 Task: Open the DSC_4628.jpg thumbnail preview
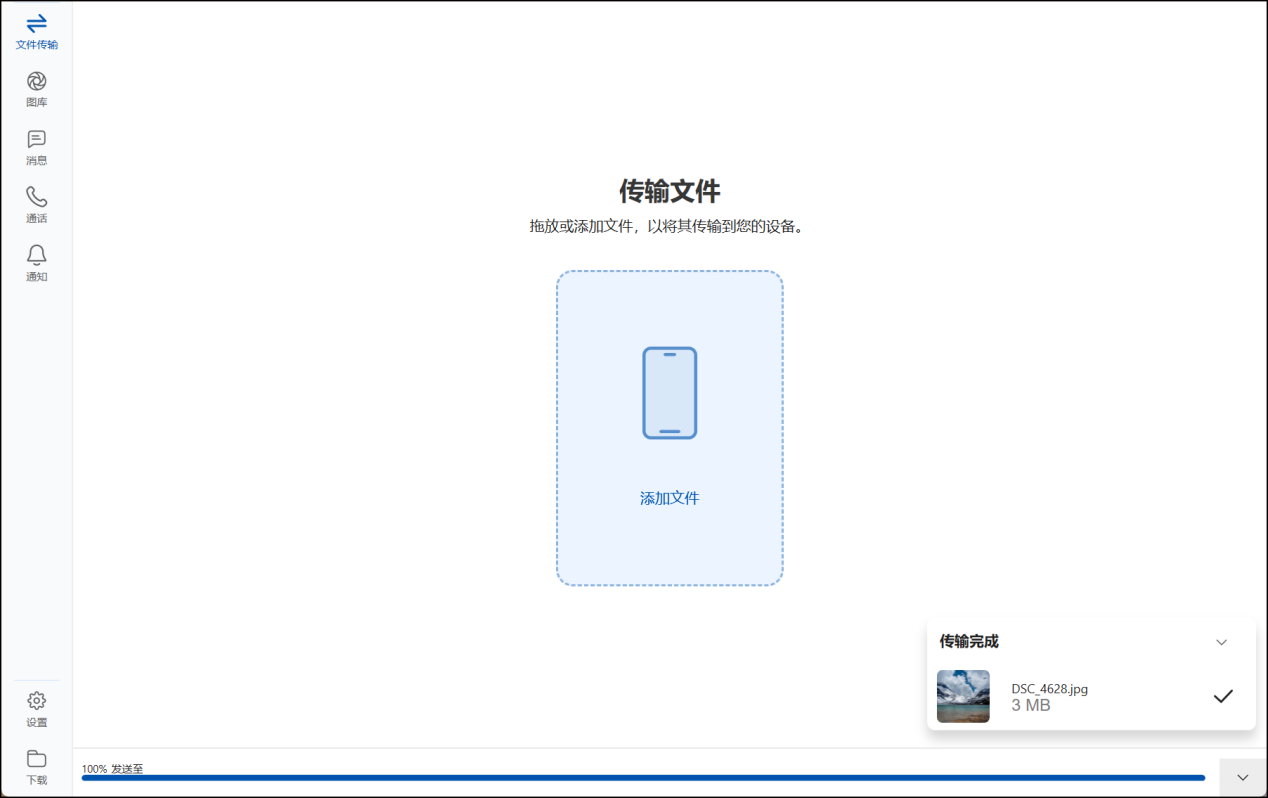pos(962,696)
